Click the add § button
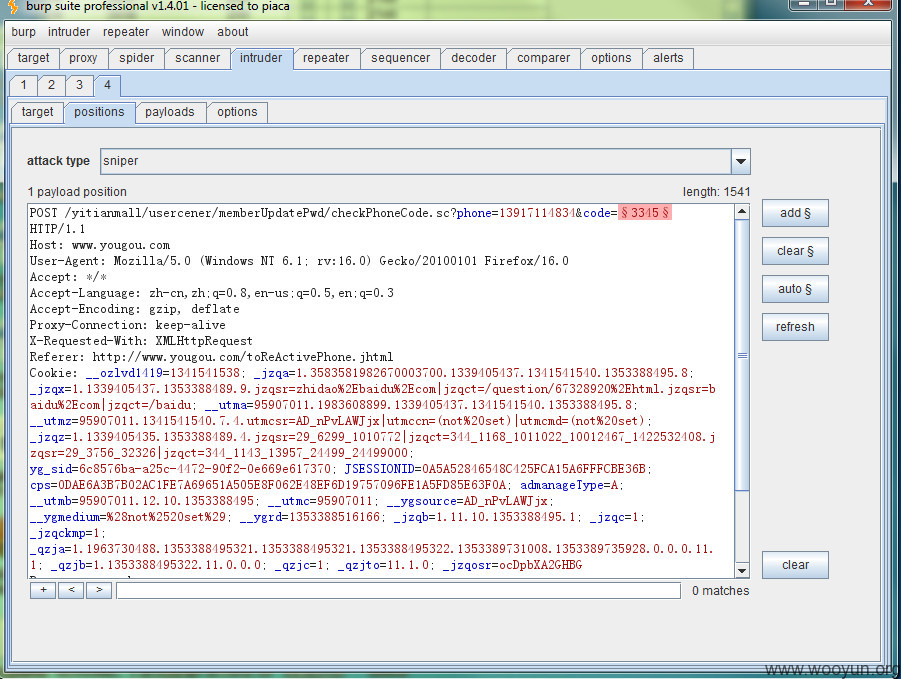This screenshot has height=679, width=901. pos(795,213)
